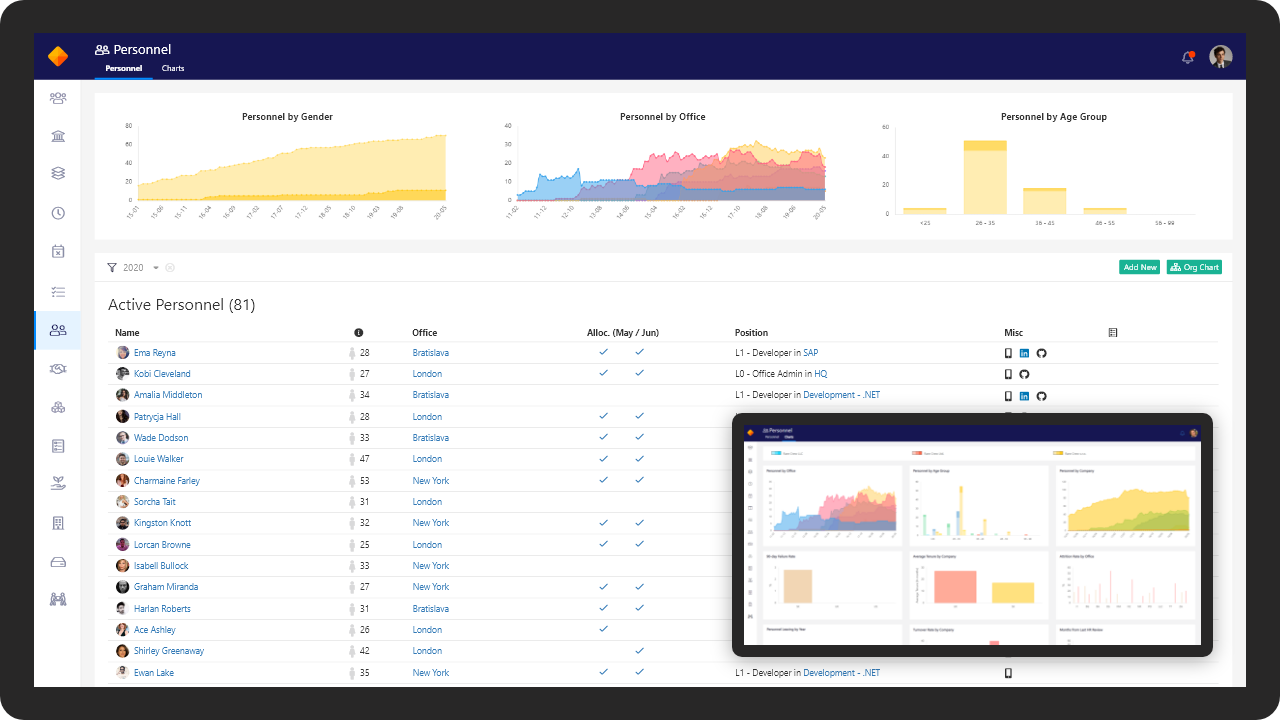
Task: Click Kobi Cleveland's mobile phone icon
Action: (1008, 374)
